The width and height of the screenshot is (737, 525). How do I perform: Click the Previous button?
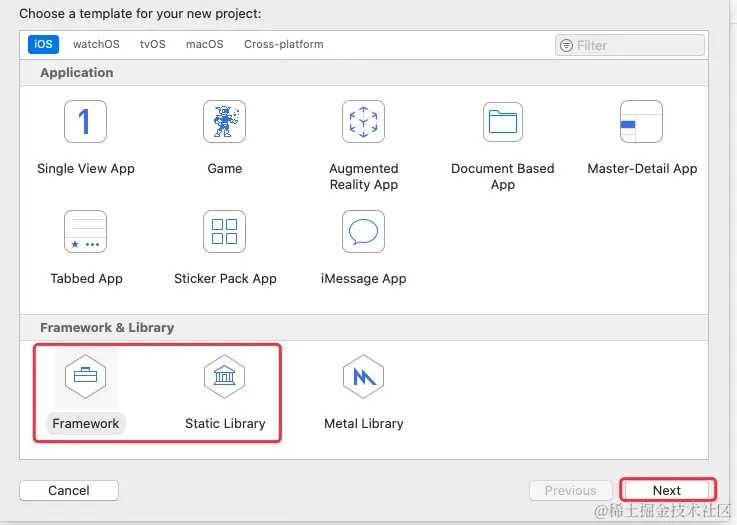[x=571, y=490]
